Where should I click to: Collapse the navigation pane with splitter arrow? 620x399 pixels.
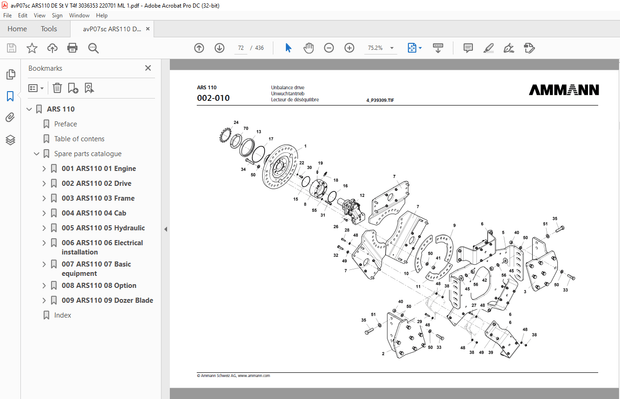click(x=165, y=229)
